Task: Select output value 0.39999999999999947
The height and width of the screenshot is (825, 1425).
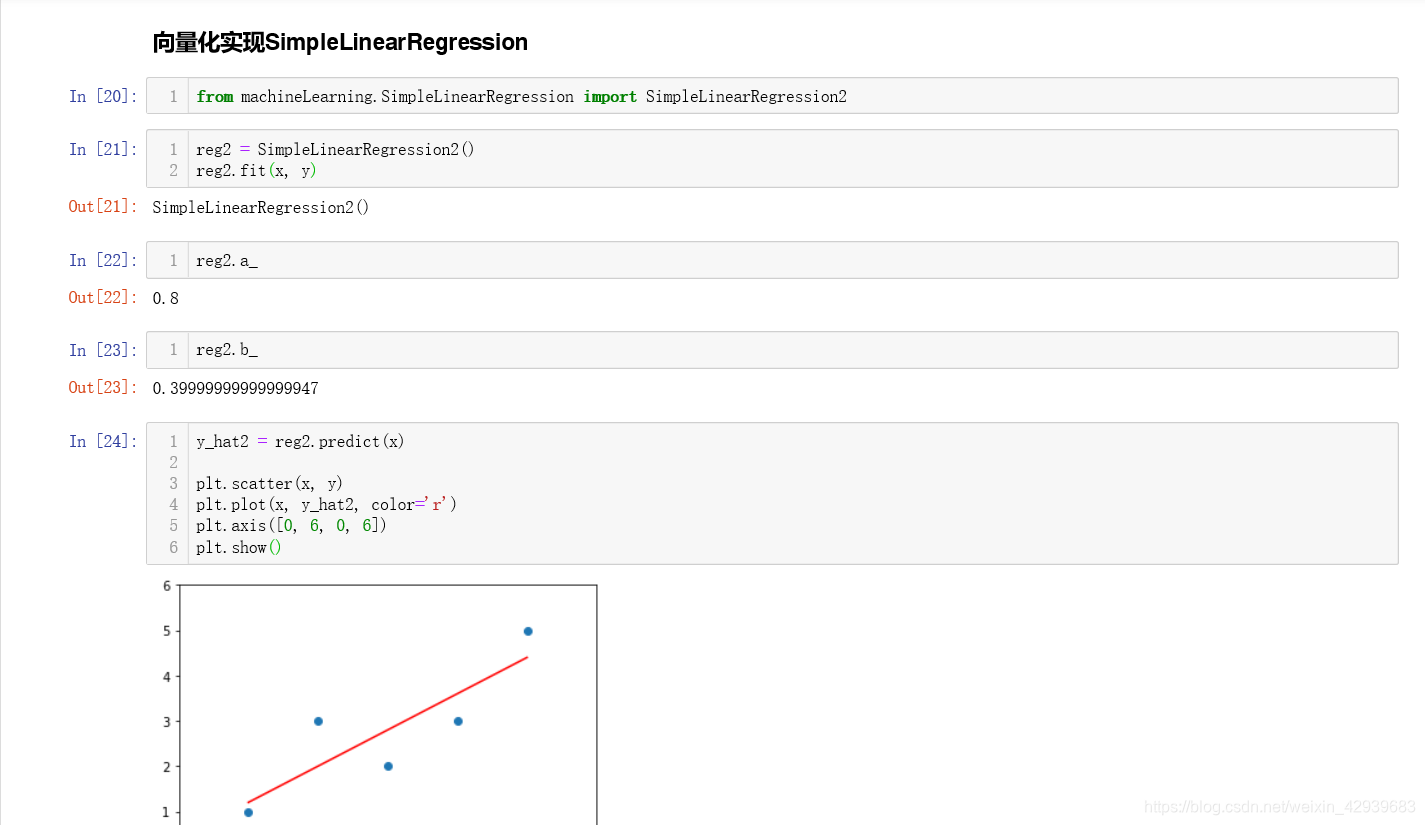Action: [236, 388]
